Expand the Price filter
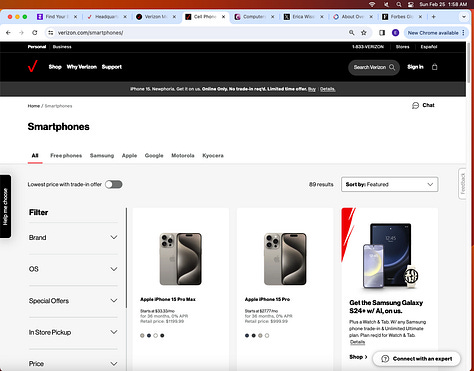The height and width of the screenshot is (371, 474). tap(73, 364)
